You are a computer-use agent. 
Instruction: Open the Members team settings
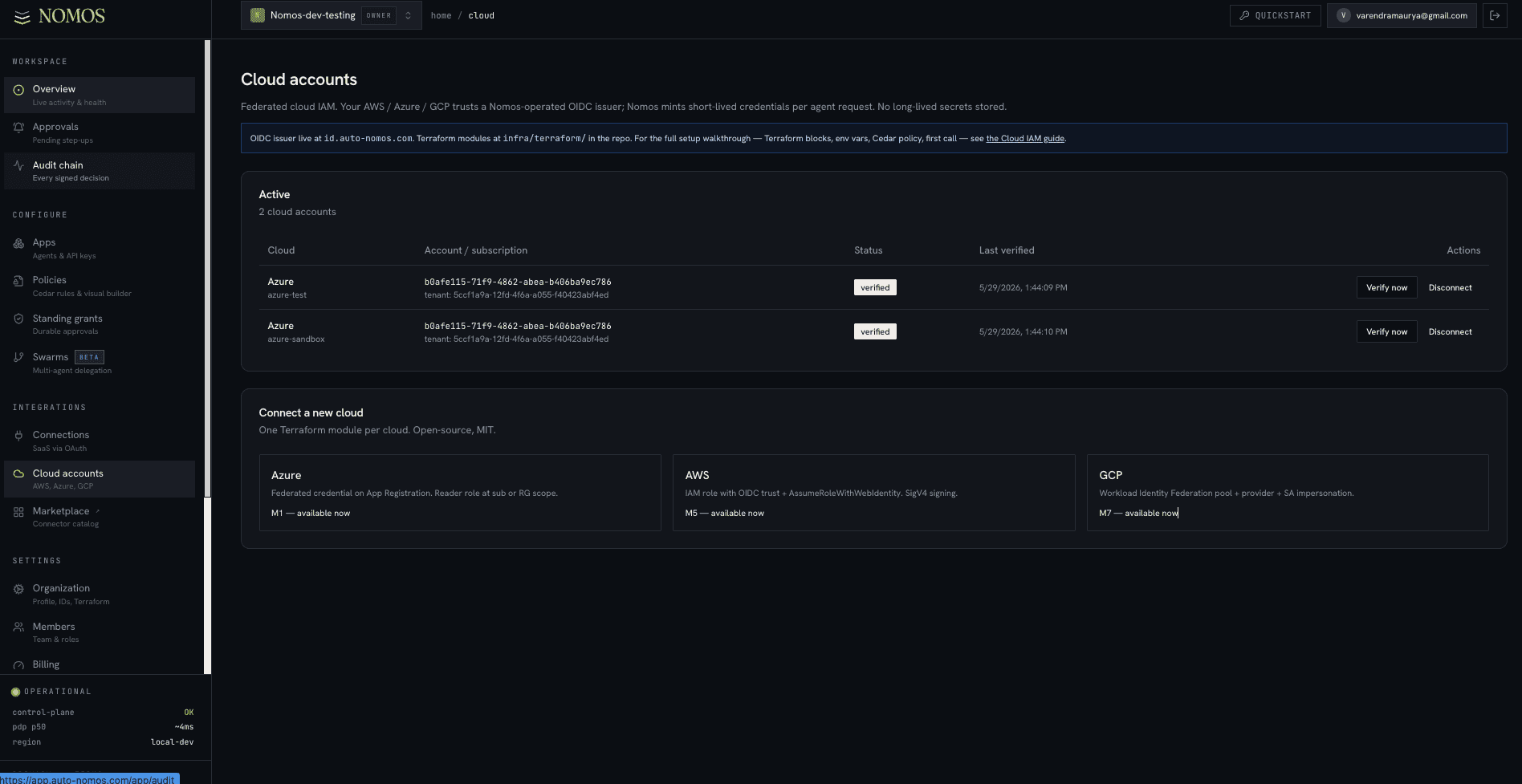pos(100,632)
